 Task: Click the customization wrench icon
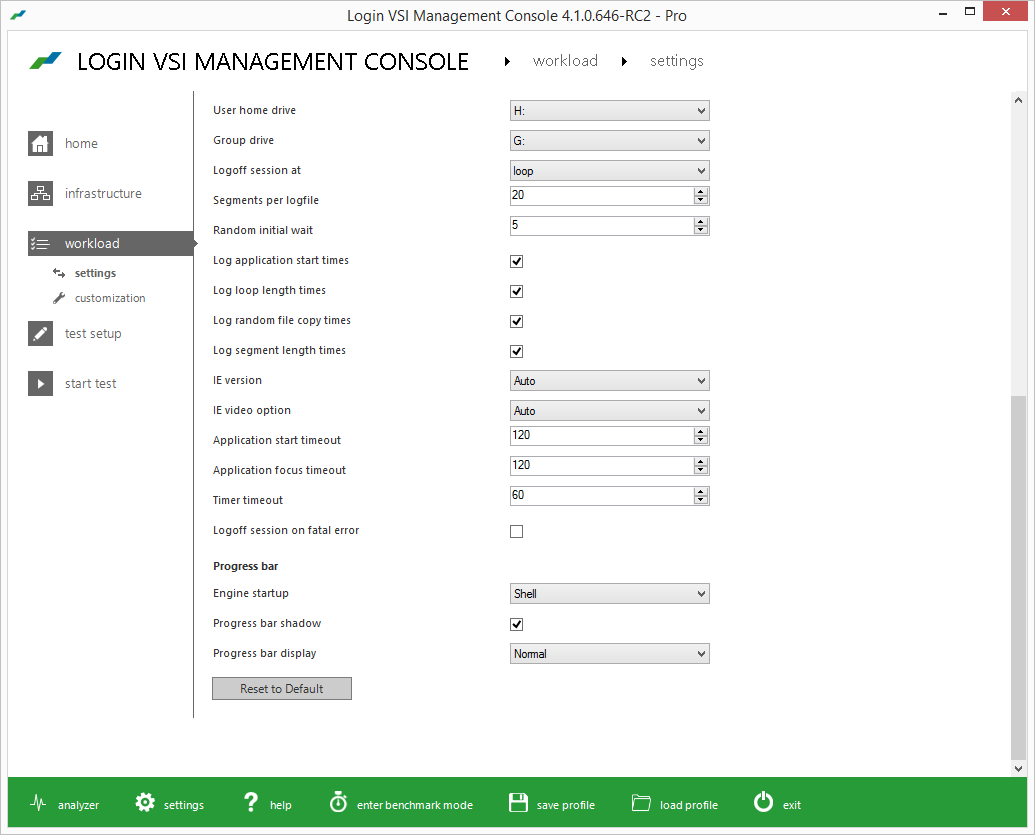pos(59,298)
